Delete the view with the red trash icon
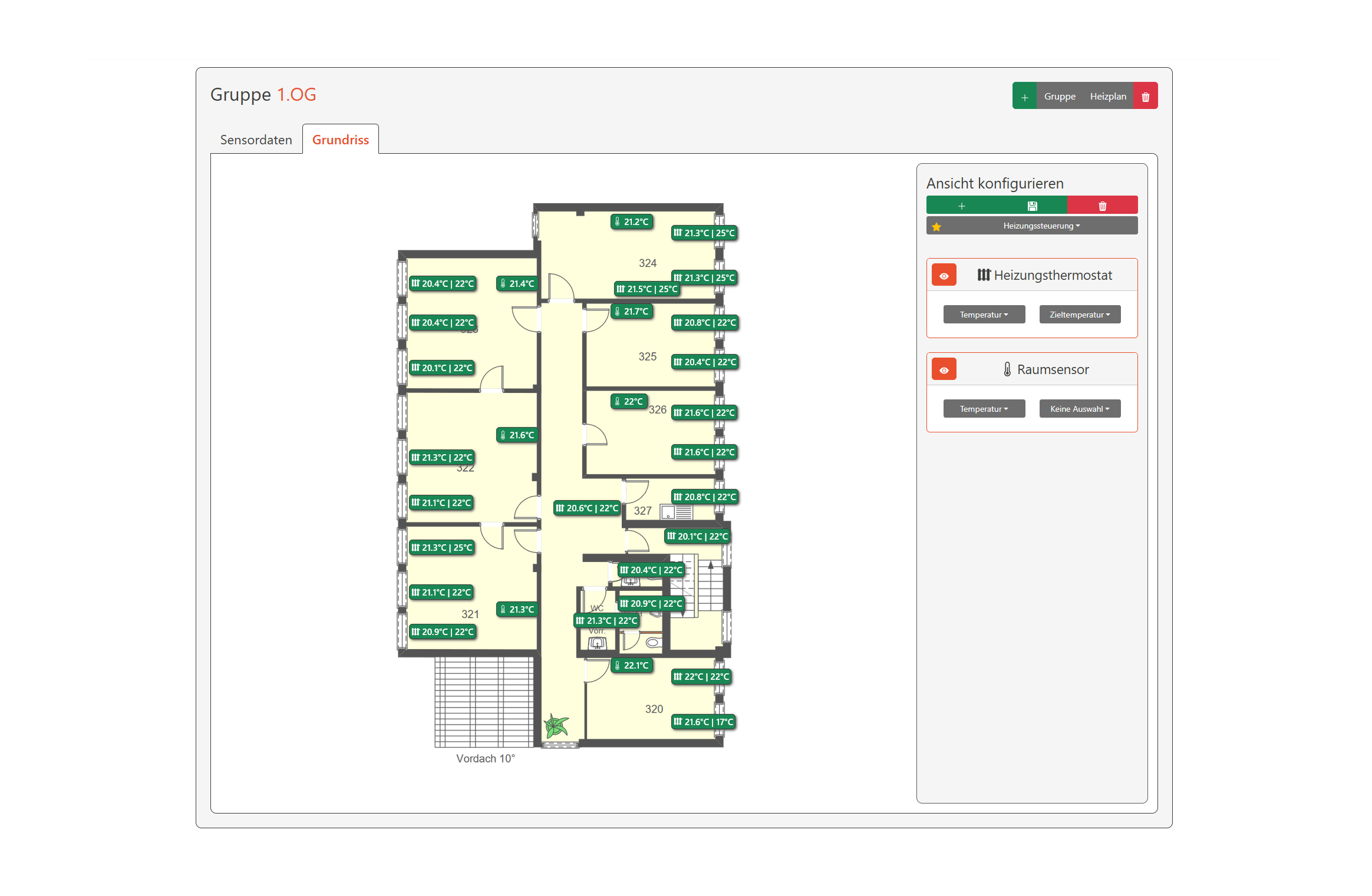This screenshot has width=1372, height=896. click(1102, 206)
